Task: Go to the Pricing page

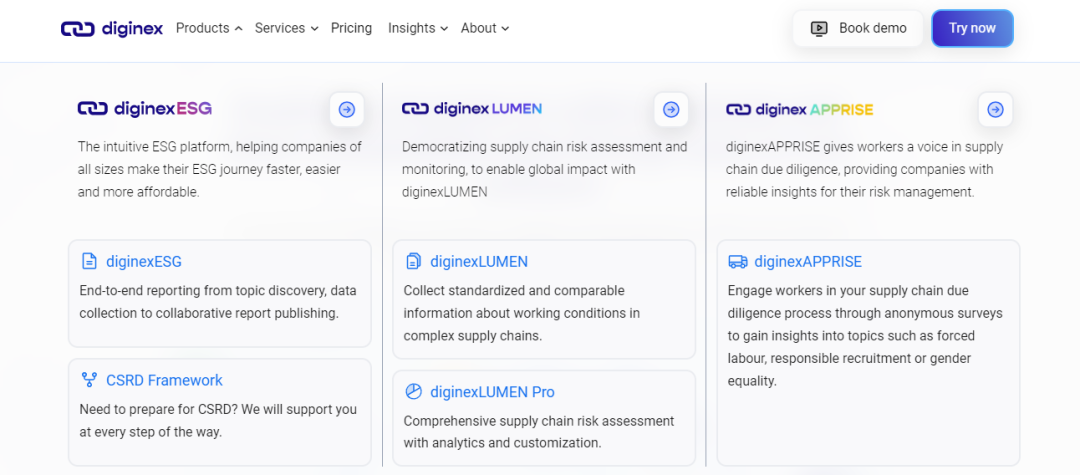Action: point(351,28)
